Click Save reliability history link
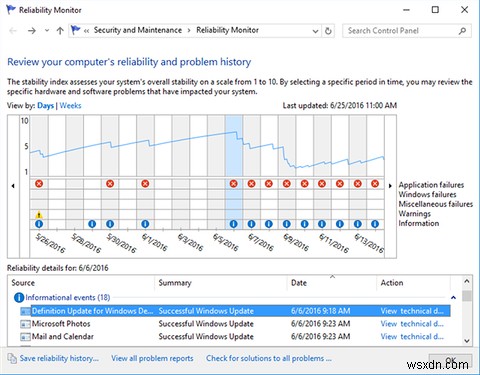Viewport: 480px width, 375px height. point(59,358)
